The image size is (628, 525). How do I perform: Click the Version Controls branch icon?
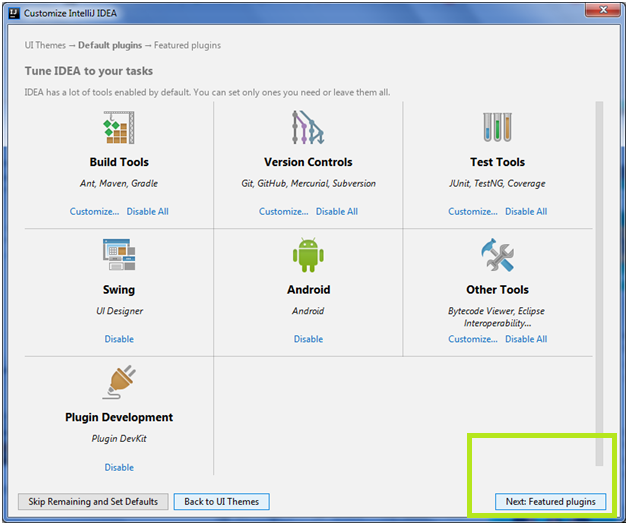point(308,127)
